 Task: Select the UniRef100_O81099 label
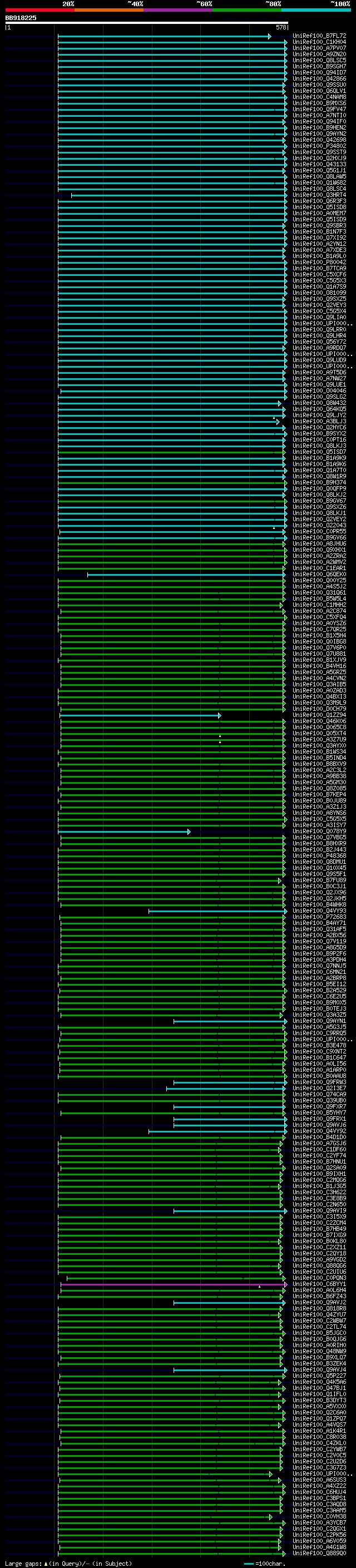(319, 293)
